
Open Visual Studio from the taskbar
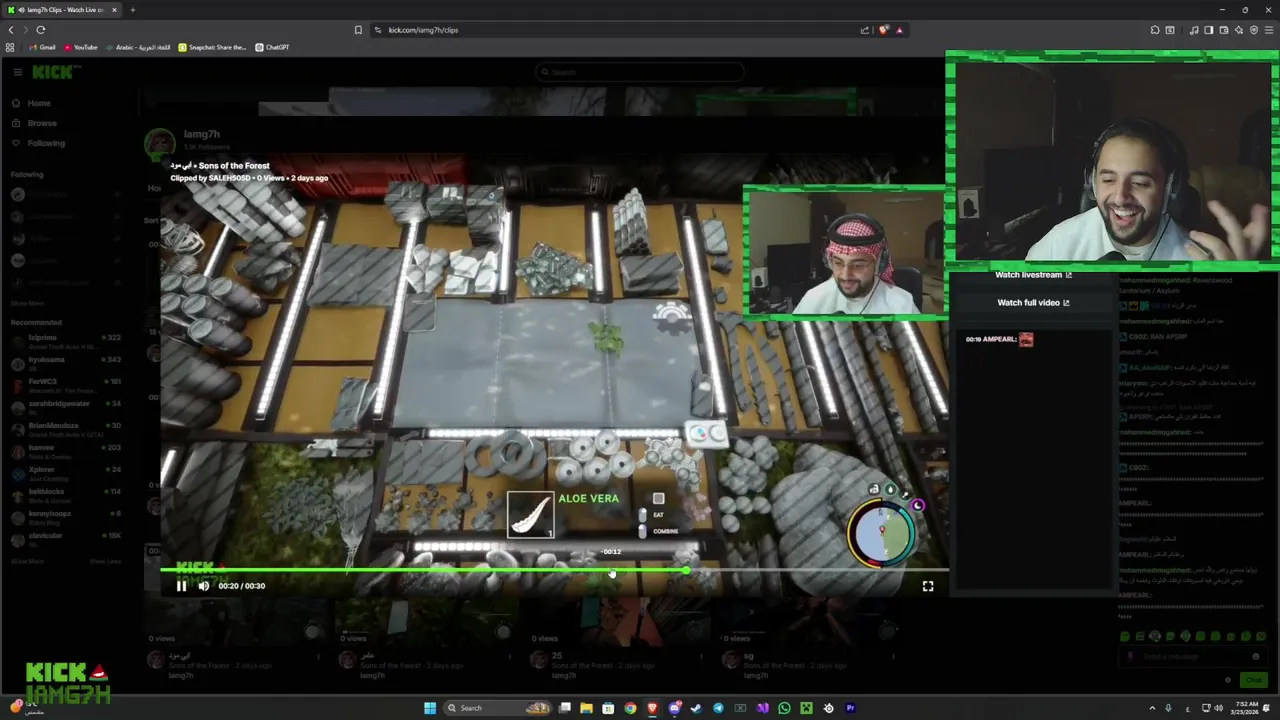(762, 708)
